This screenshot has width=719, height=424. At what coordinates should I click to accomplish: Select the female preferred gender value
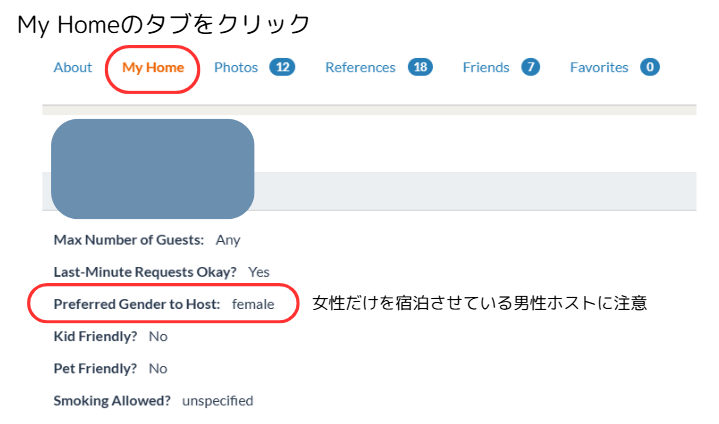coord(253,304)
